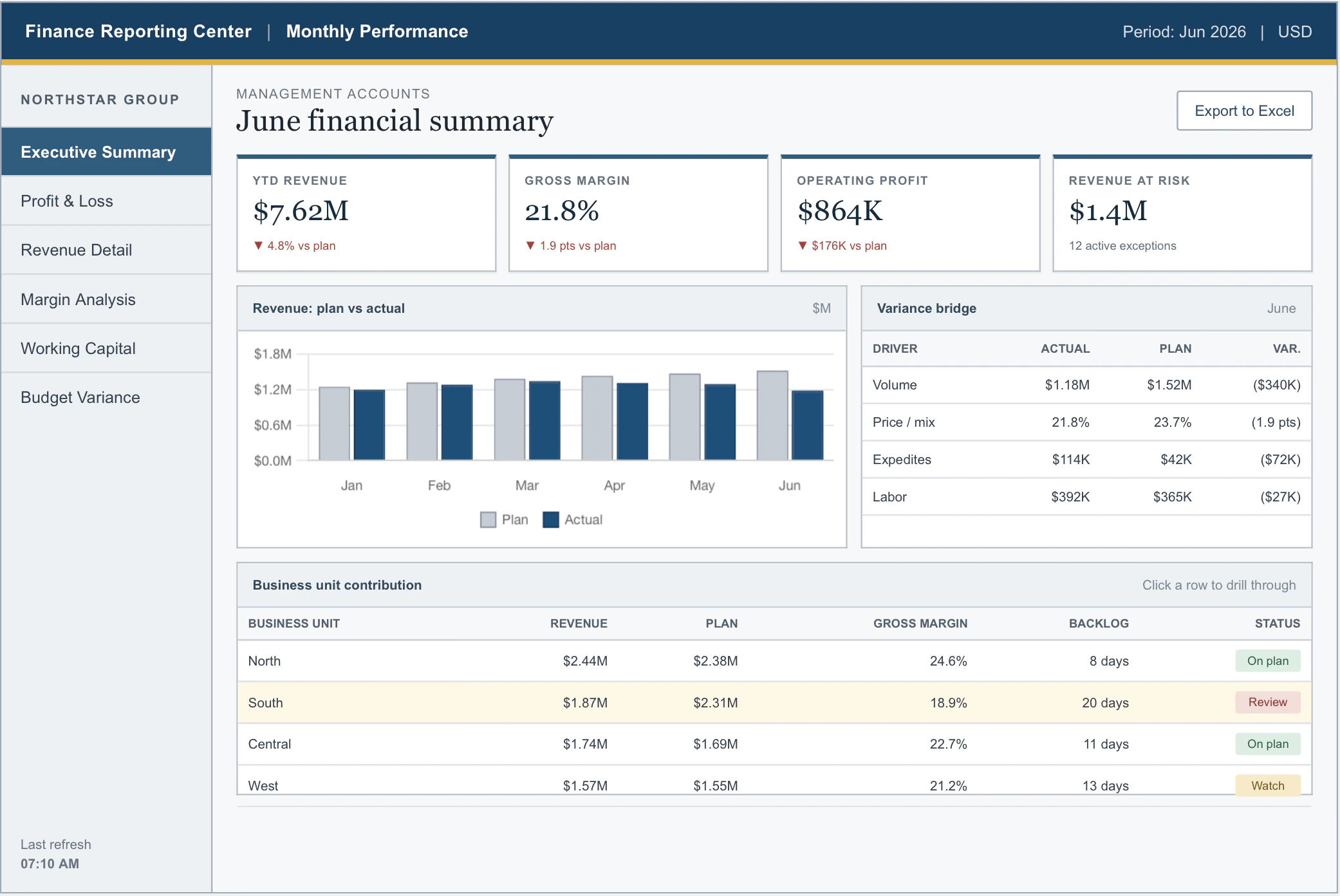Click the Watch status badge for West
Viewport: 1340px width, 896px height.
tap(1268, 785)
